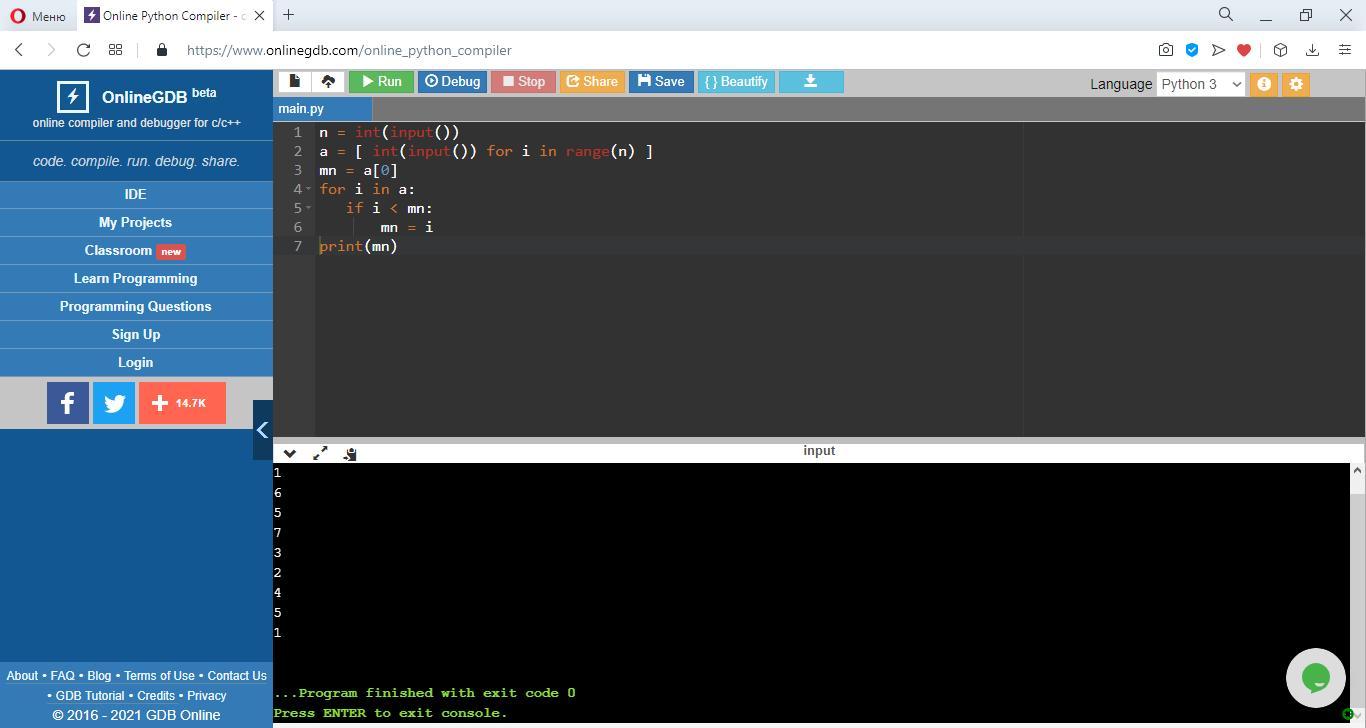
Task: Open Programming Questions section
Action: point(136,306)
